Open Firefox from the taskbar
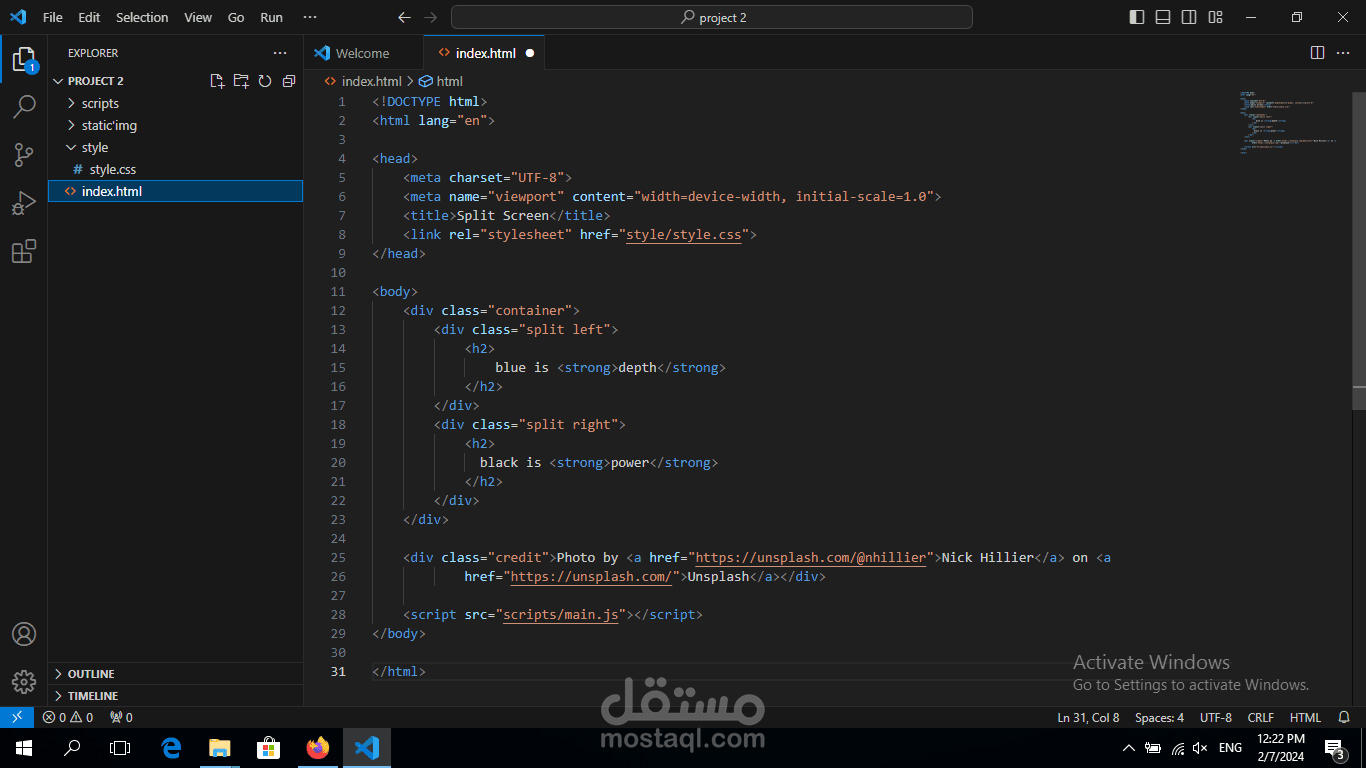This screenshot has width=1366, height=768. coord(318,748)
